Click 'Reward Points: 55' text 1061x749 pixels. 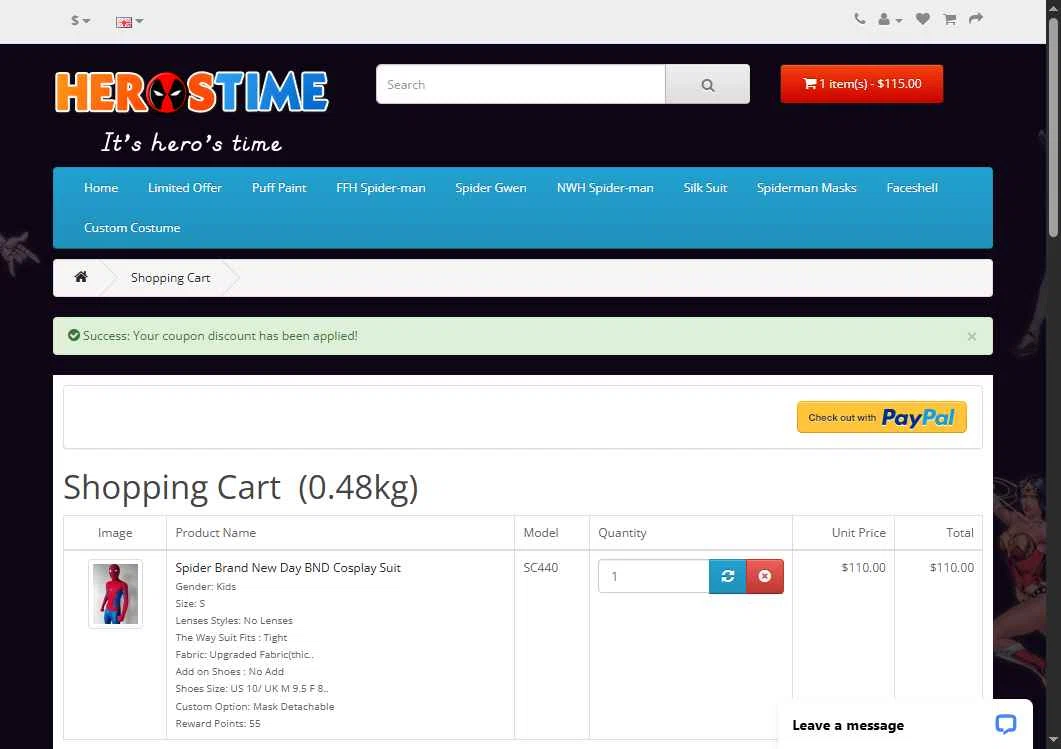coord(218,723)
